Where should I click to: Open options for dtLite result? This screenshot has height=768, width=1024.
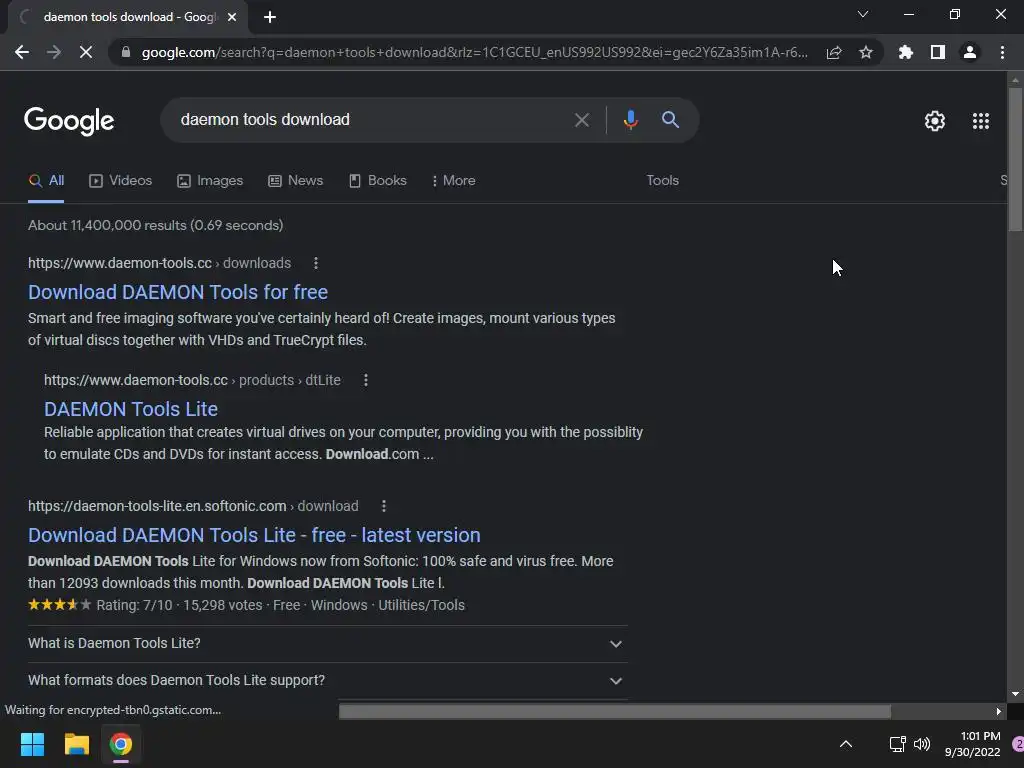366,380
